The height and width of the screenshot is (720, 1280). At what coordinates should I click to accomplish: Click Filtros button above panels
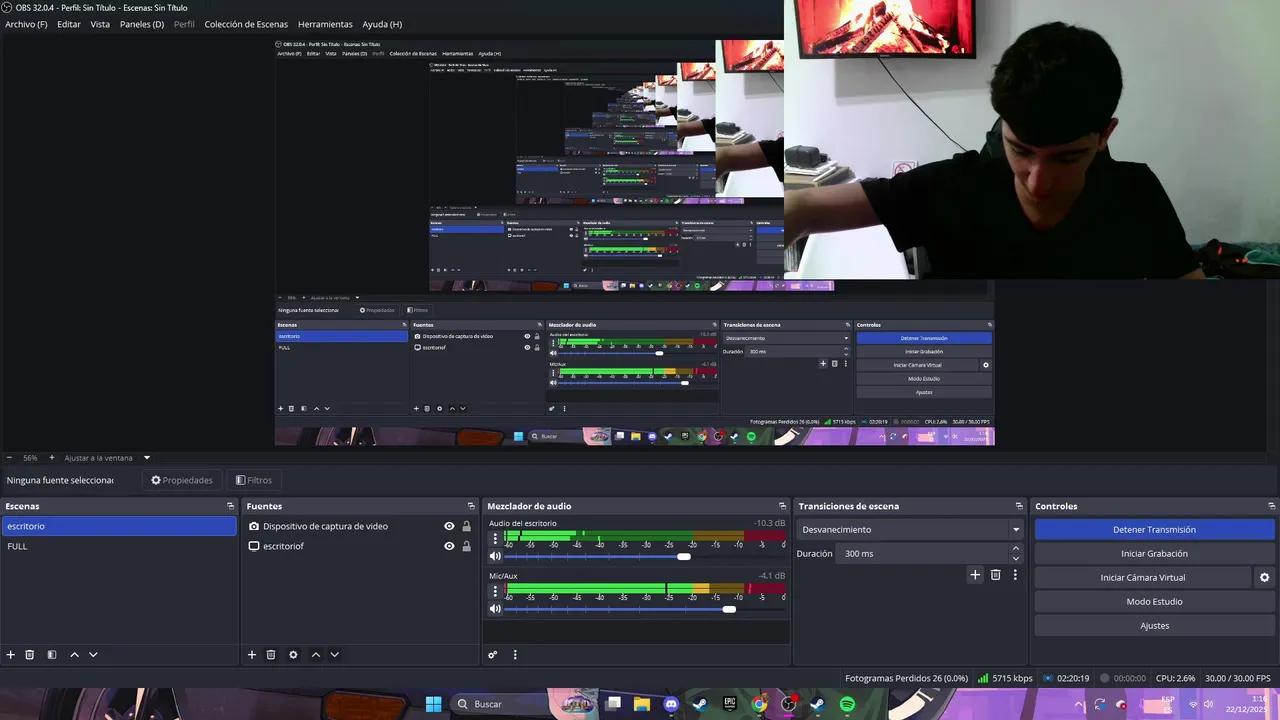click(x=254, y=480)
